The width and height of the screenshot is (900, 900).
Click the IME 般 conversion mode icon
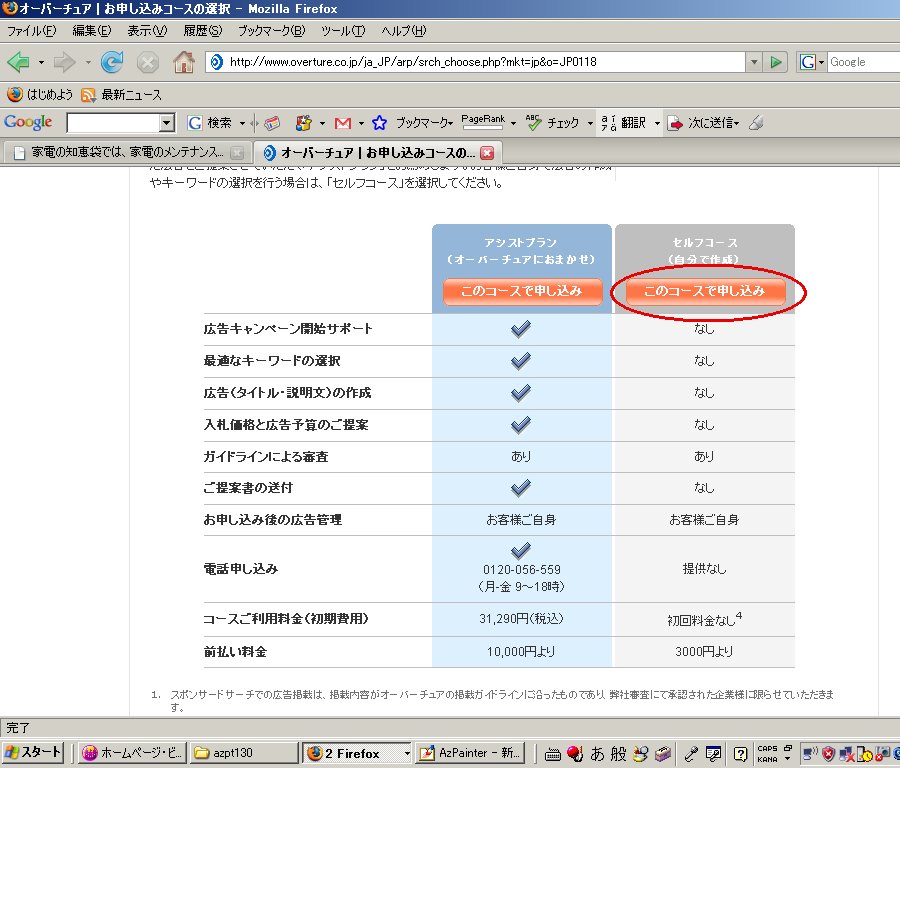pyautogui.click(x=618, y=754)
